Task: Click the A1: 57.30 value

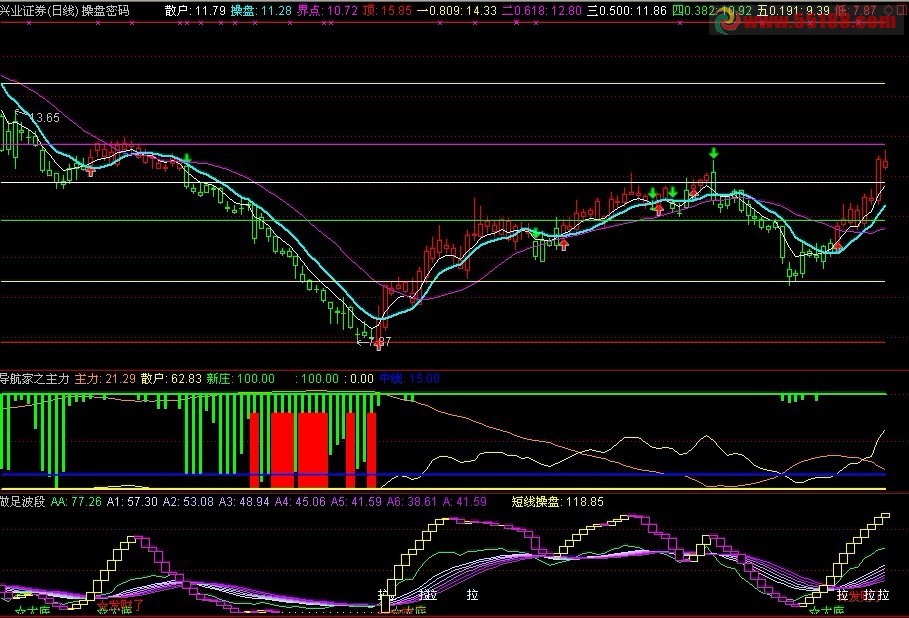Action: coord(132,501)
